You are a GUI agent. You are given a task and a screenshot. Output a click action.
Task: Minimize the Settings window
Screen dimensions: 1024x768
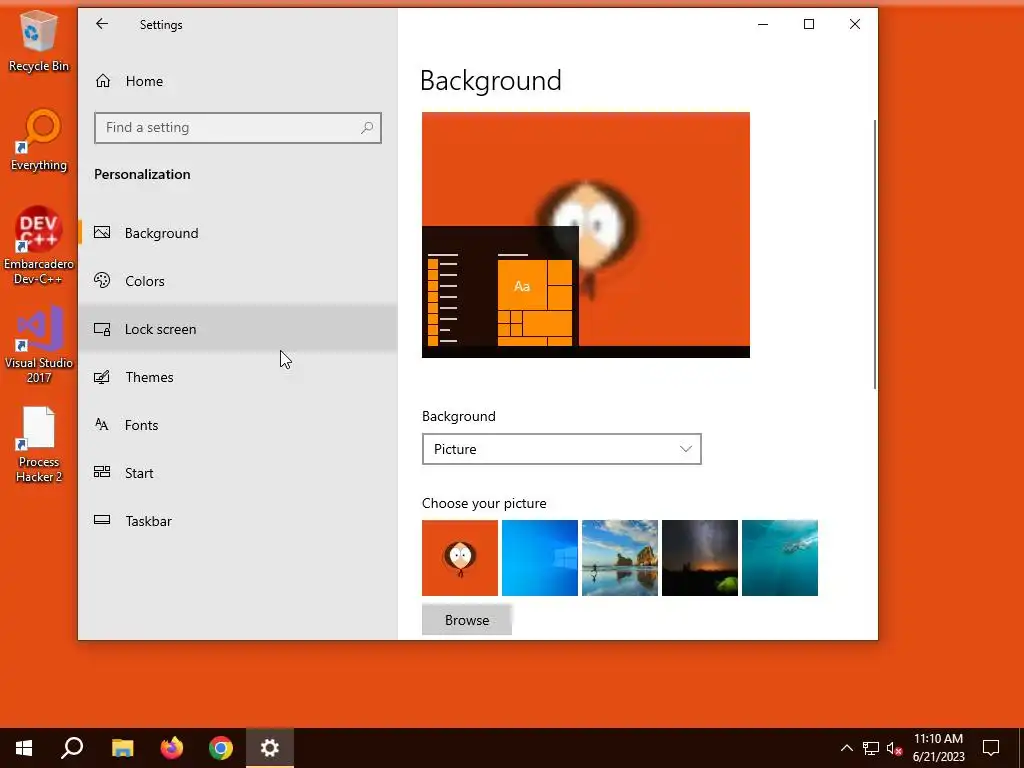pyautogui.click(x=763, y=24)
